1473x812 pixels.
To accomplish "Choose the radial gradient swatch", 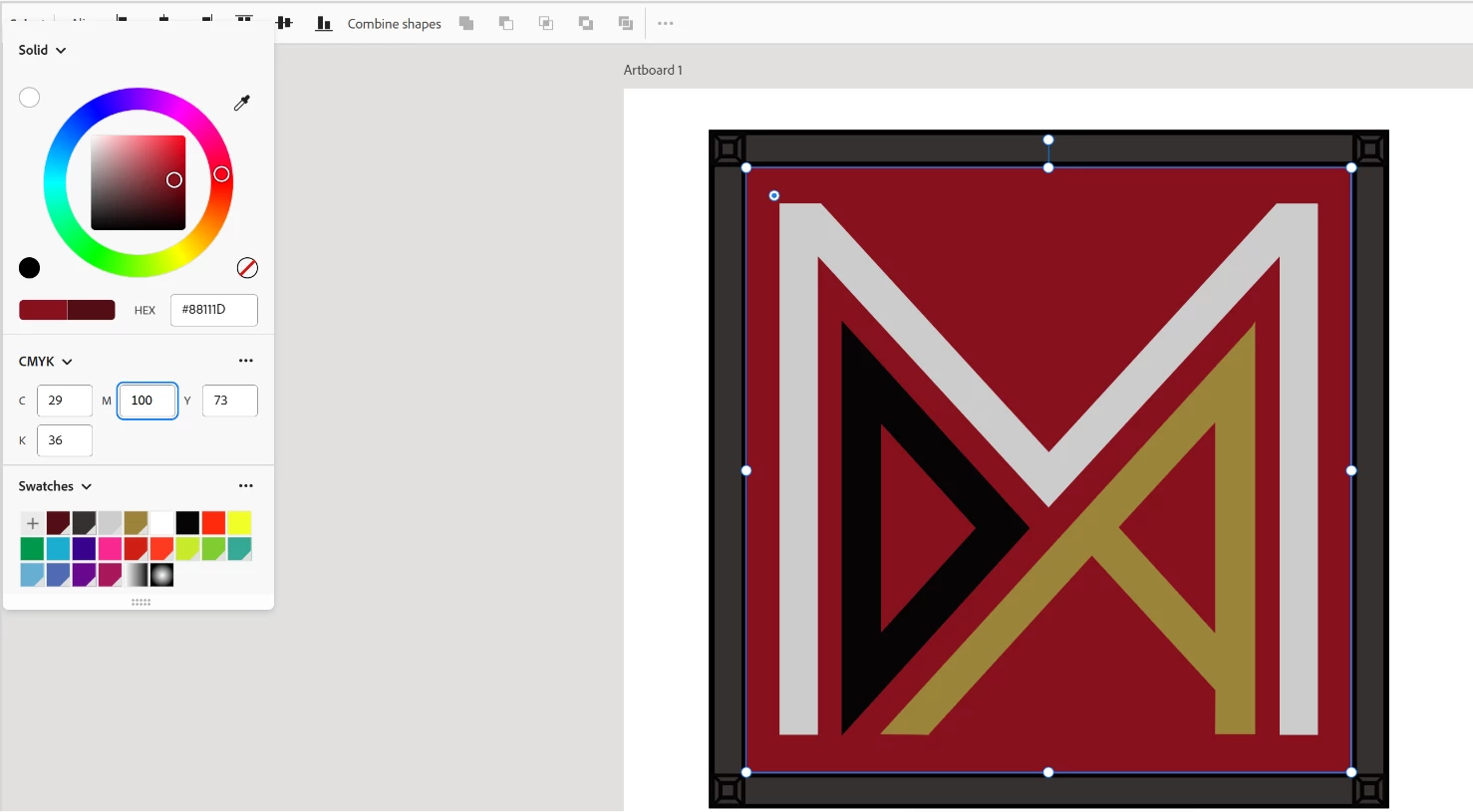I will 161,575.
